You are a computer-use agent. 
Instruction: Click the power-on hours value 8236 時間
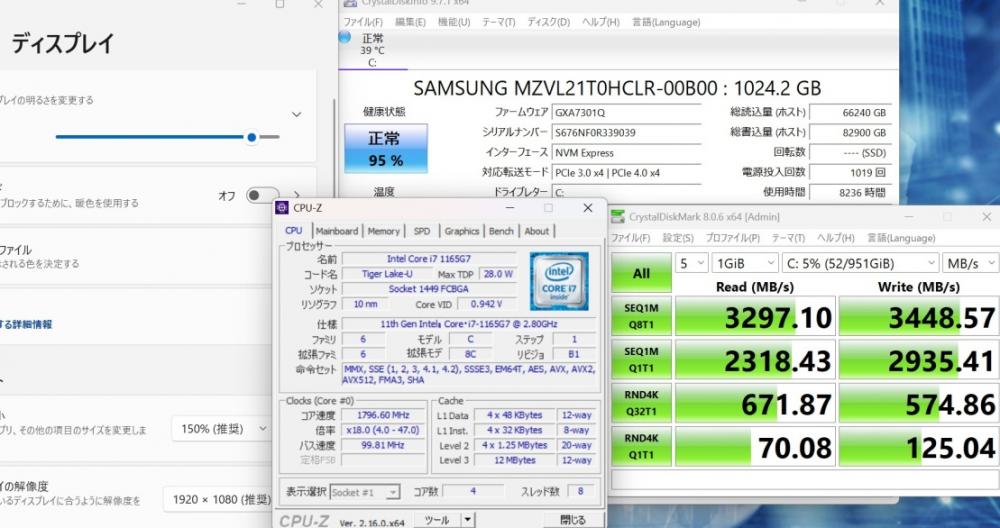pos(850,192)
